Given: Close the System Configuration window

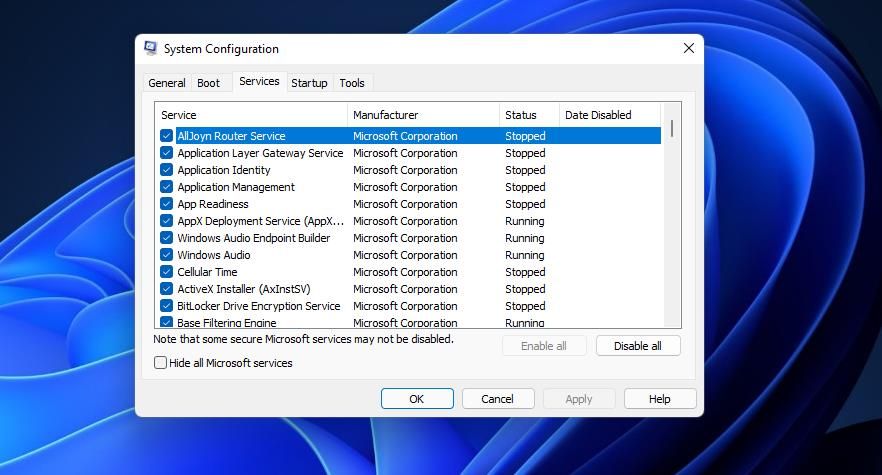Looking at the screenshot, I should click(x=688, y=48).
